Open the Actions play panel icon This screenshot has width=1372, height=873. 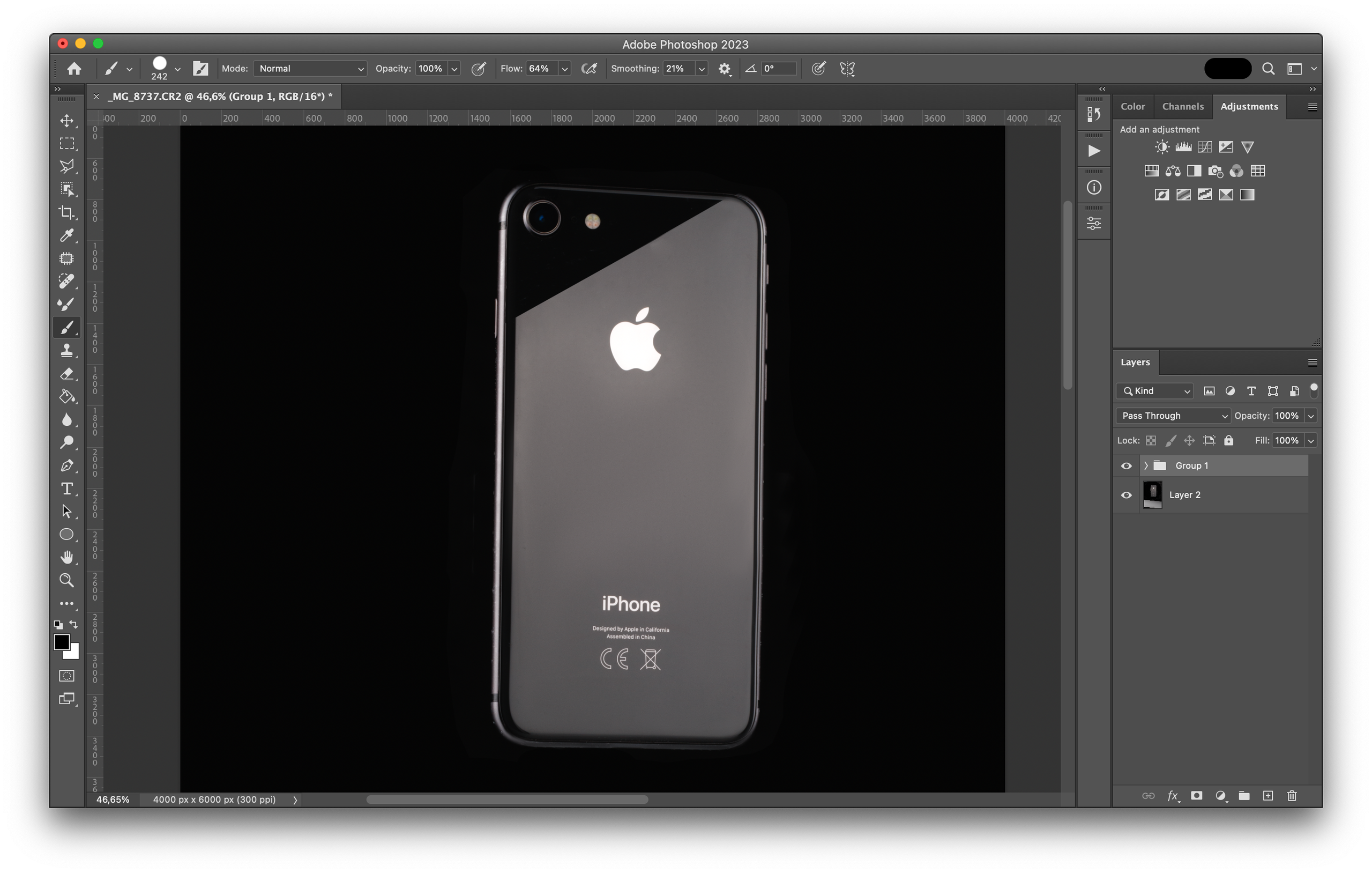click(1093, 151)
